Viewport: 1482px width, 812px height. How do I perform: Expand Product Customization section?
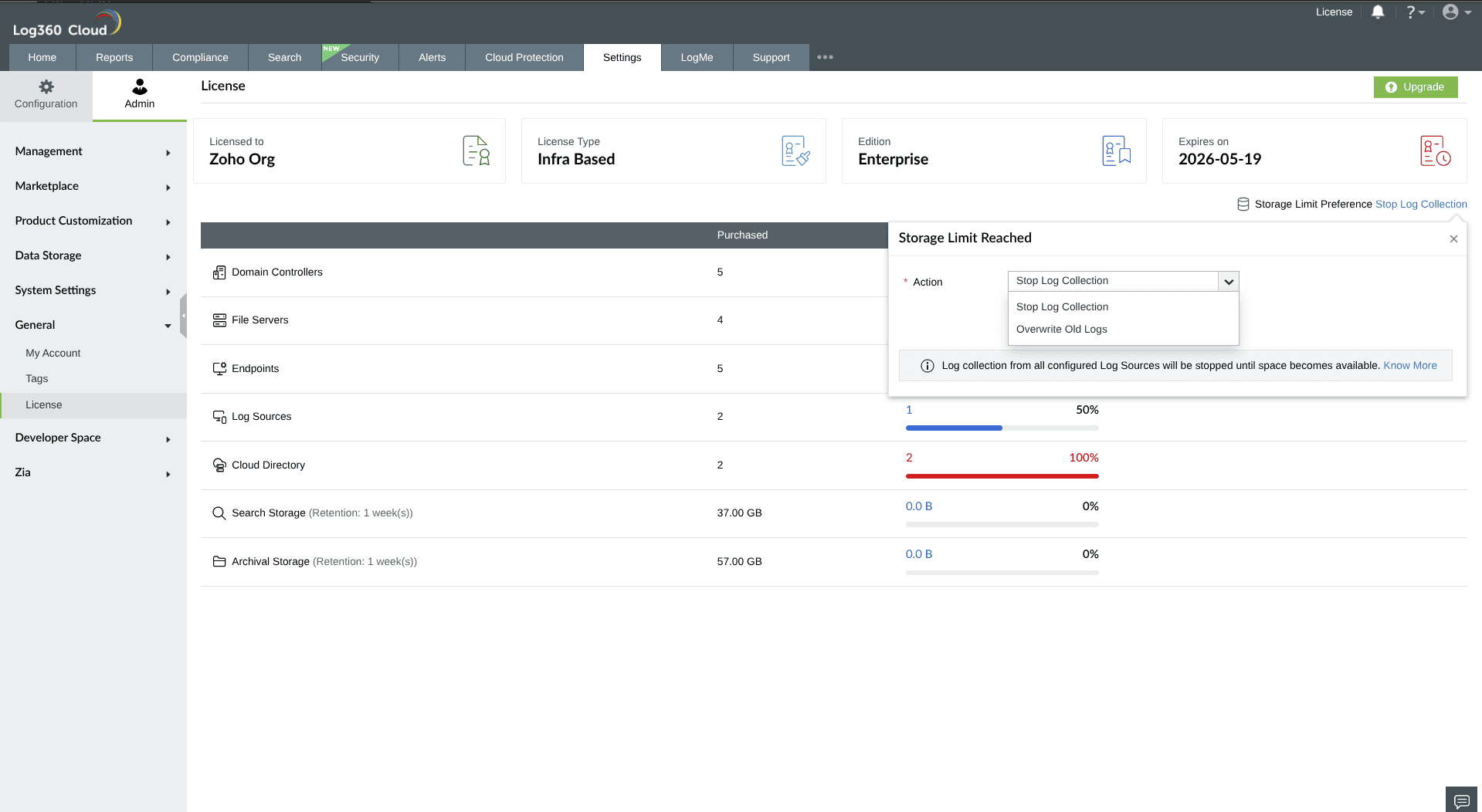[x=93, y=221]
